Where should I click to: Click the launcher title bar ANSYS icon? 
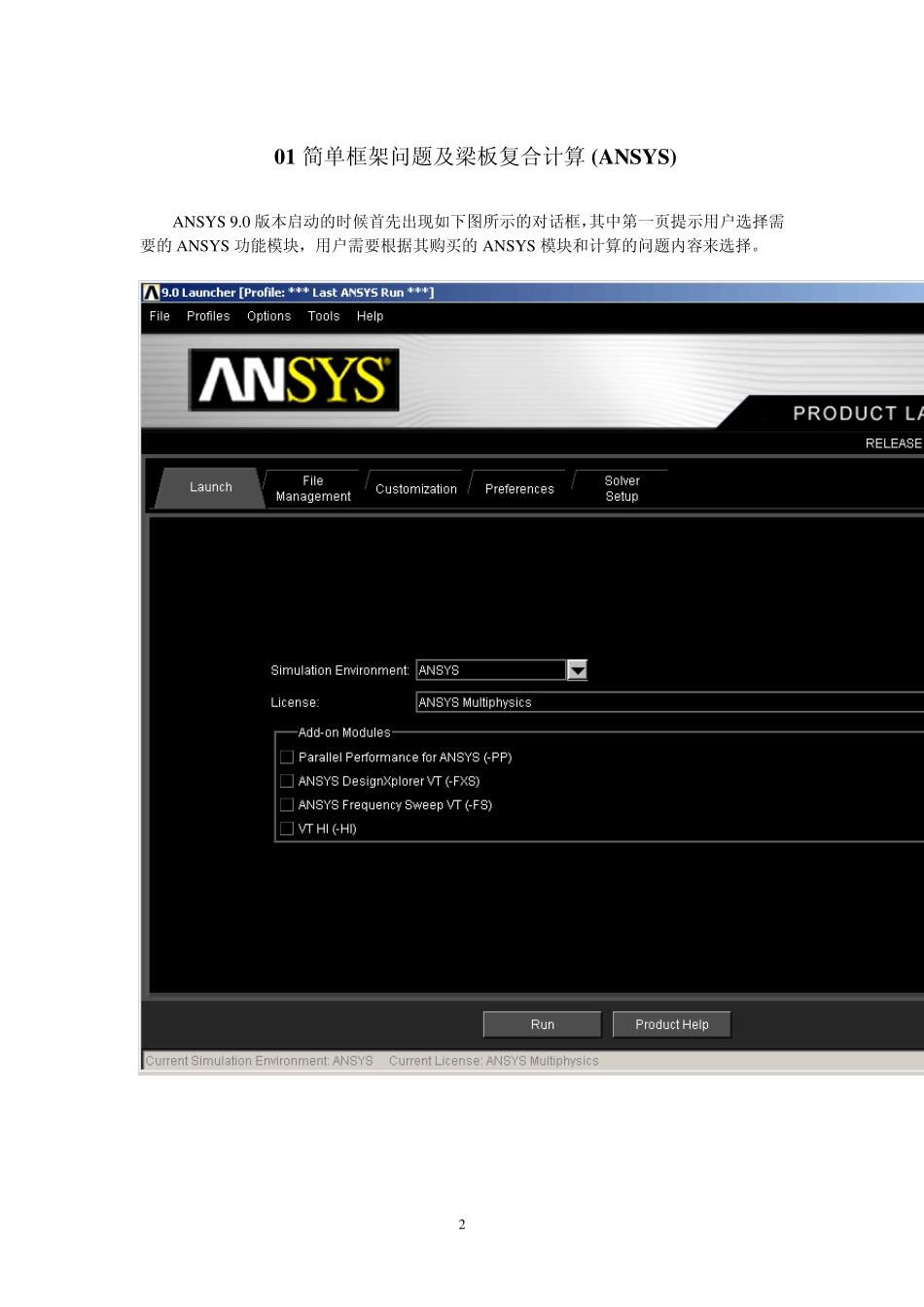[151, 292]
